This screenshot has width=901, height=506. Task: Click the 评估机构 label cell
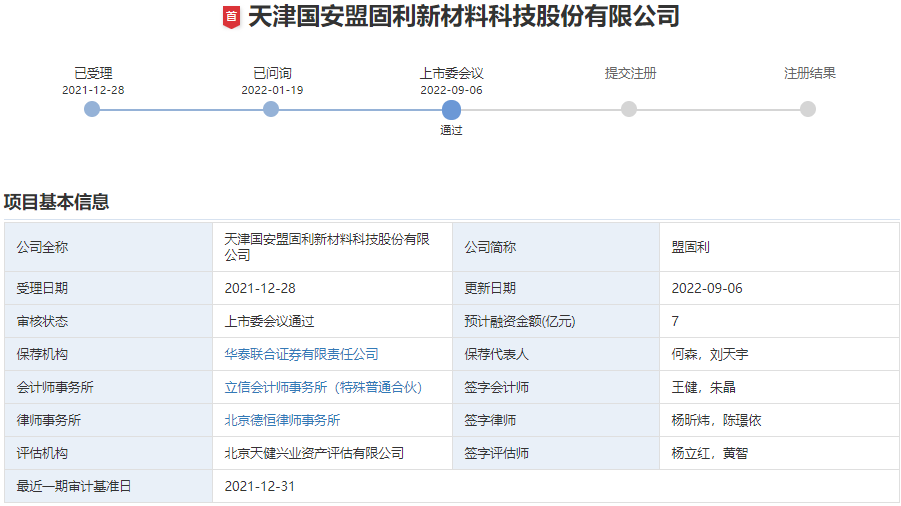point(109,453)
